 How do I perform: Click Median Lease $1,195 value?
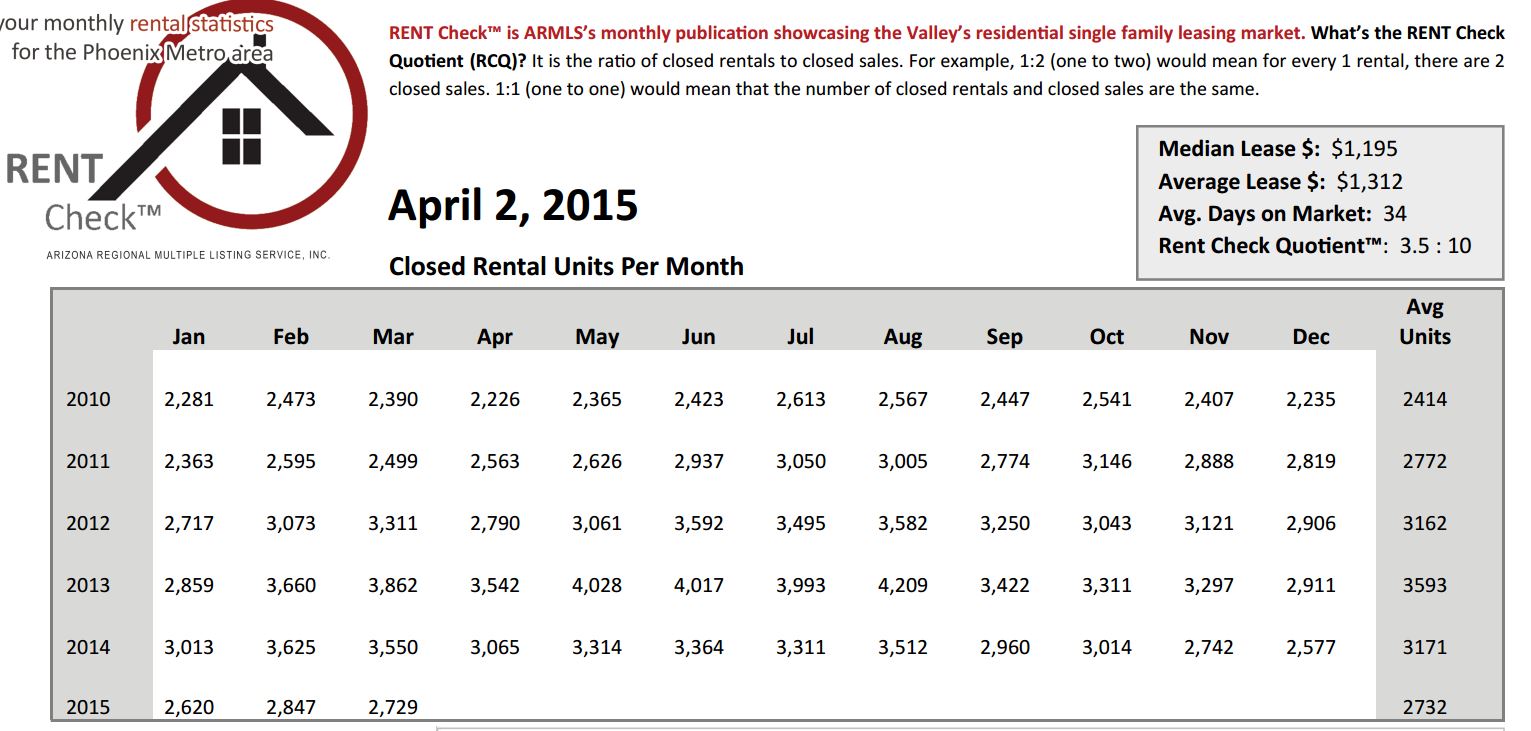1364,149
